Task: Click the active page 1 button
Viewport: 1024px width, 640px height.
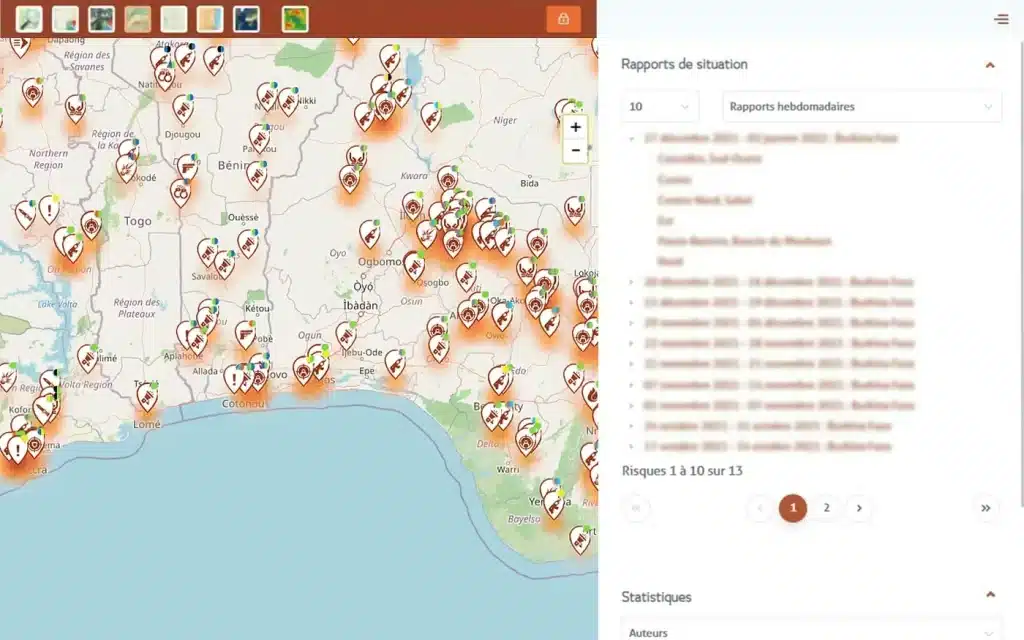Action: [x=793, y=507]
